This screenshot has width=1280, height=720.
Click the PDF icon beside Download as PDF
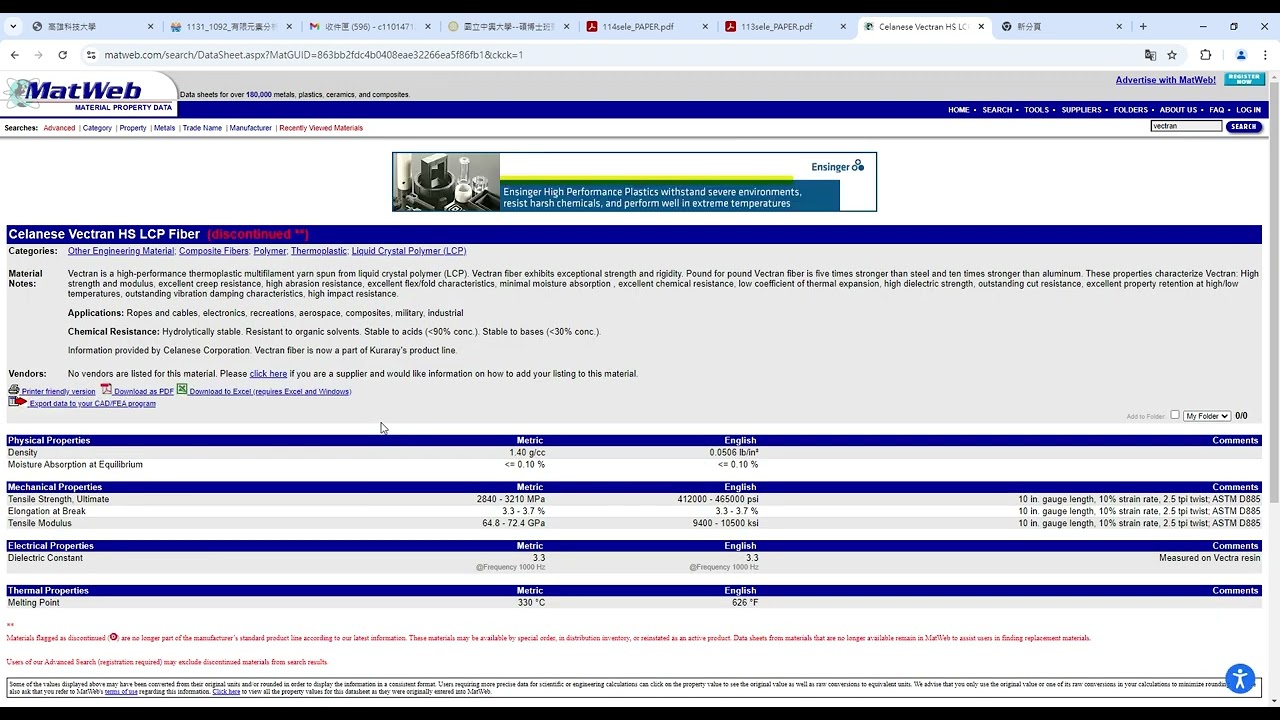[x=106, y=390]
